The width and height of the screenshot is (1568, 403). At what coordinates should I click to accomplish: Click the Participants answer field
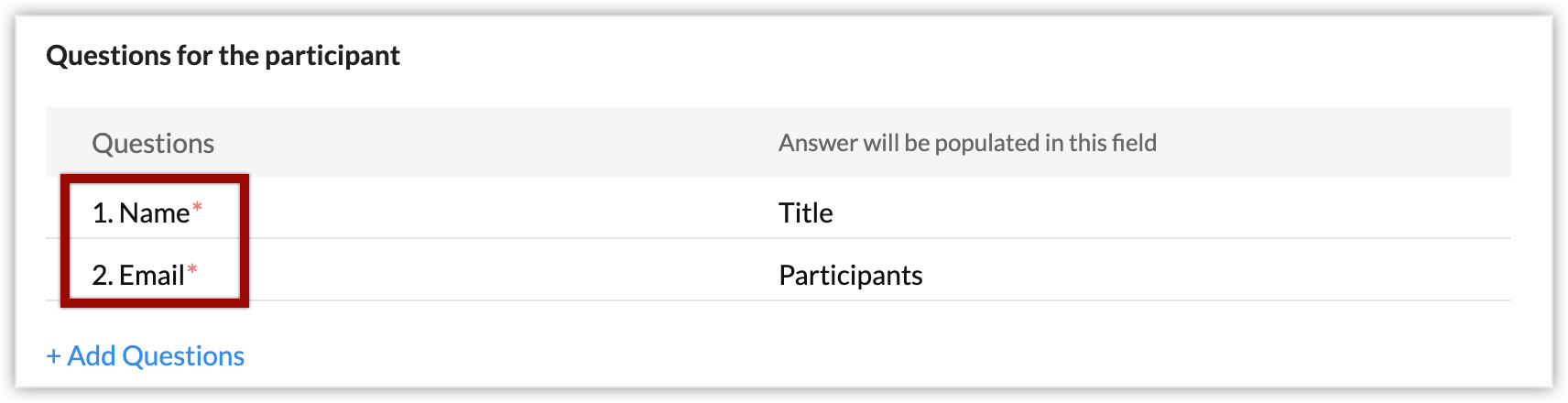tap(850, 275)
